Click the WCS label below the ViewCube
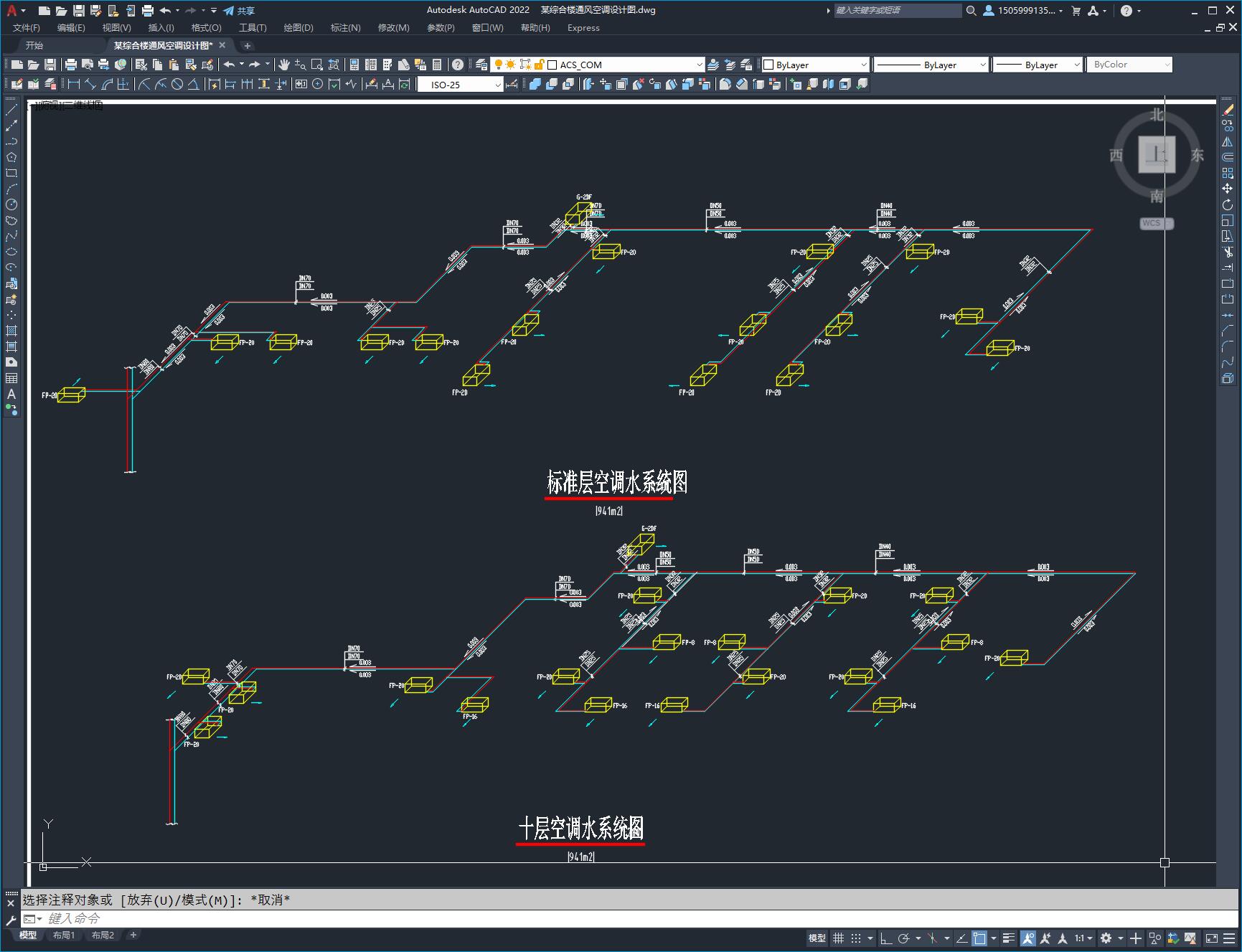The width and height of the screenshot is (1242, 952). (x=1155, y=223)
